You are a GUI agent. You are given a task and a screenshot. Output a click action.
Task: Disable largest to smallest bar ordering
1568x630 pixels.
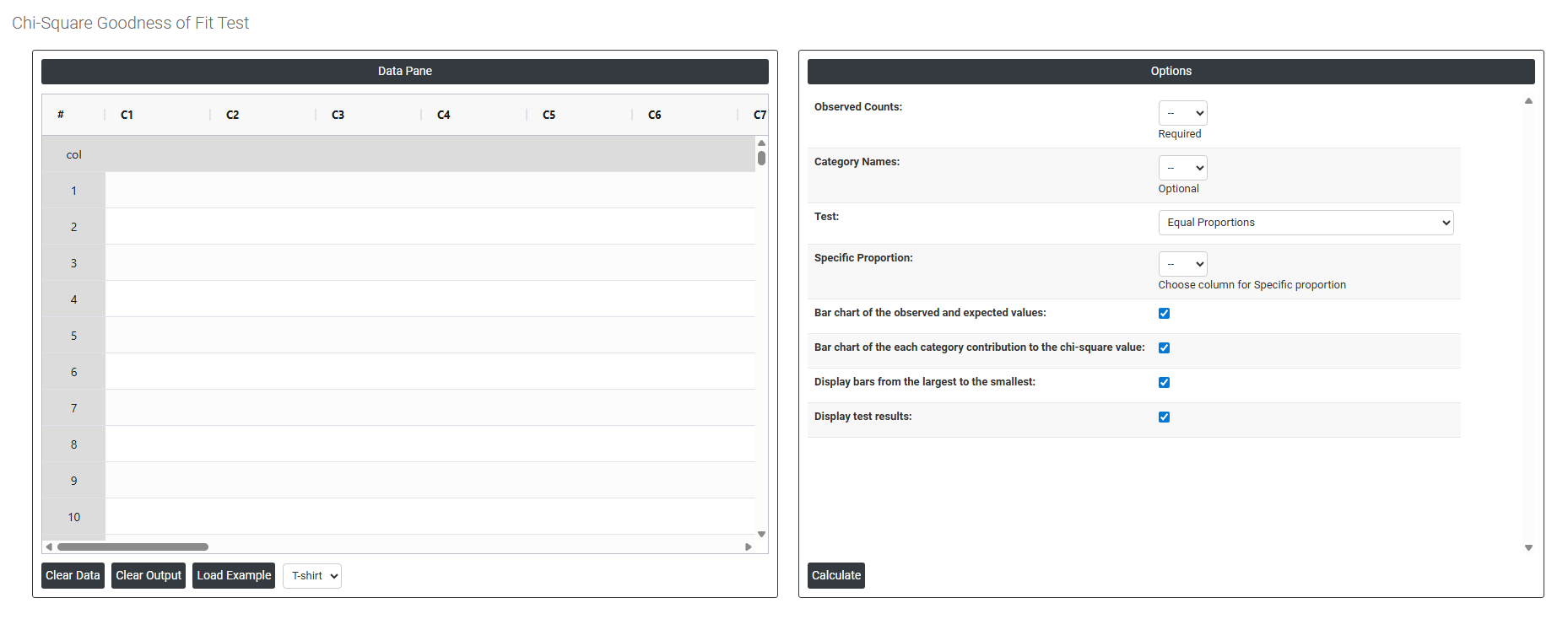pos(1164,383)
